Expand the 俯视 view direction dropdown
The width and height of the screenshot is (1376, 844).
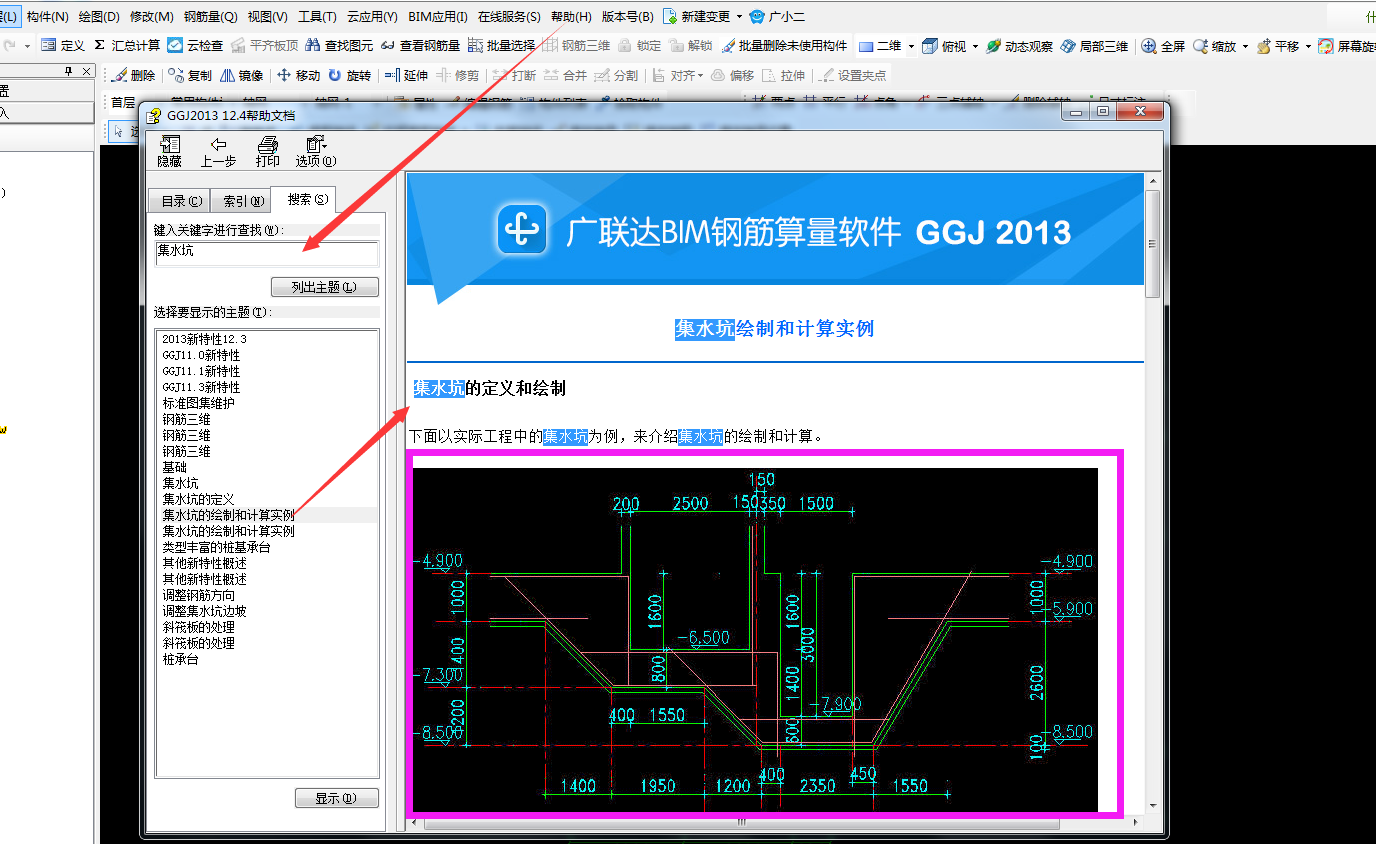point(975,46)
